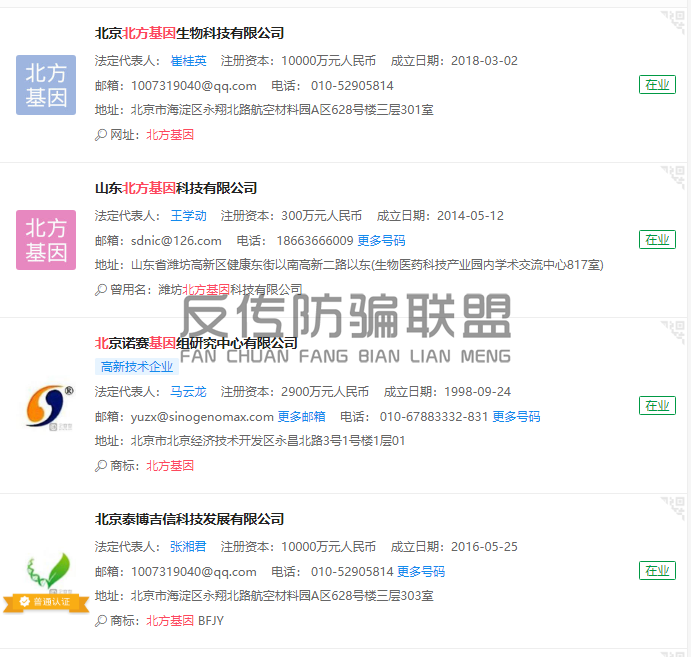Viewport: 691px width, 657px height.
Task: Click the 高新技术企业 tag
Action: (136, 367)
